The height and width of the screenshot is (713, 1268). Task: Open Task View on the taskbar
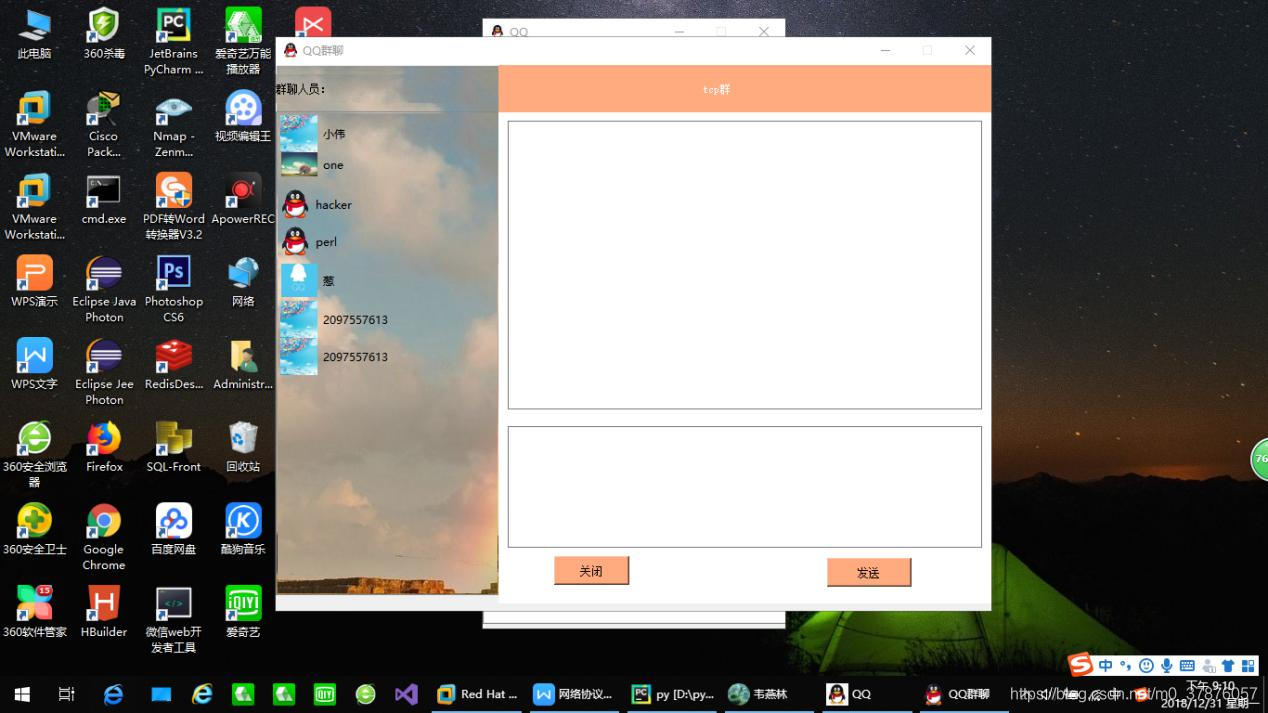pyautogui.click(x=66, y=693)
